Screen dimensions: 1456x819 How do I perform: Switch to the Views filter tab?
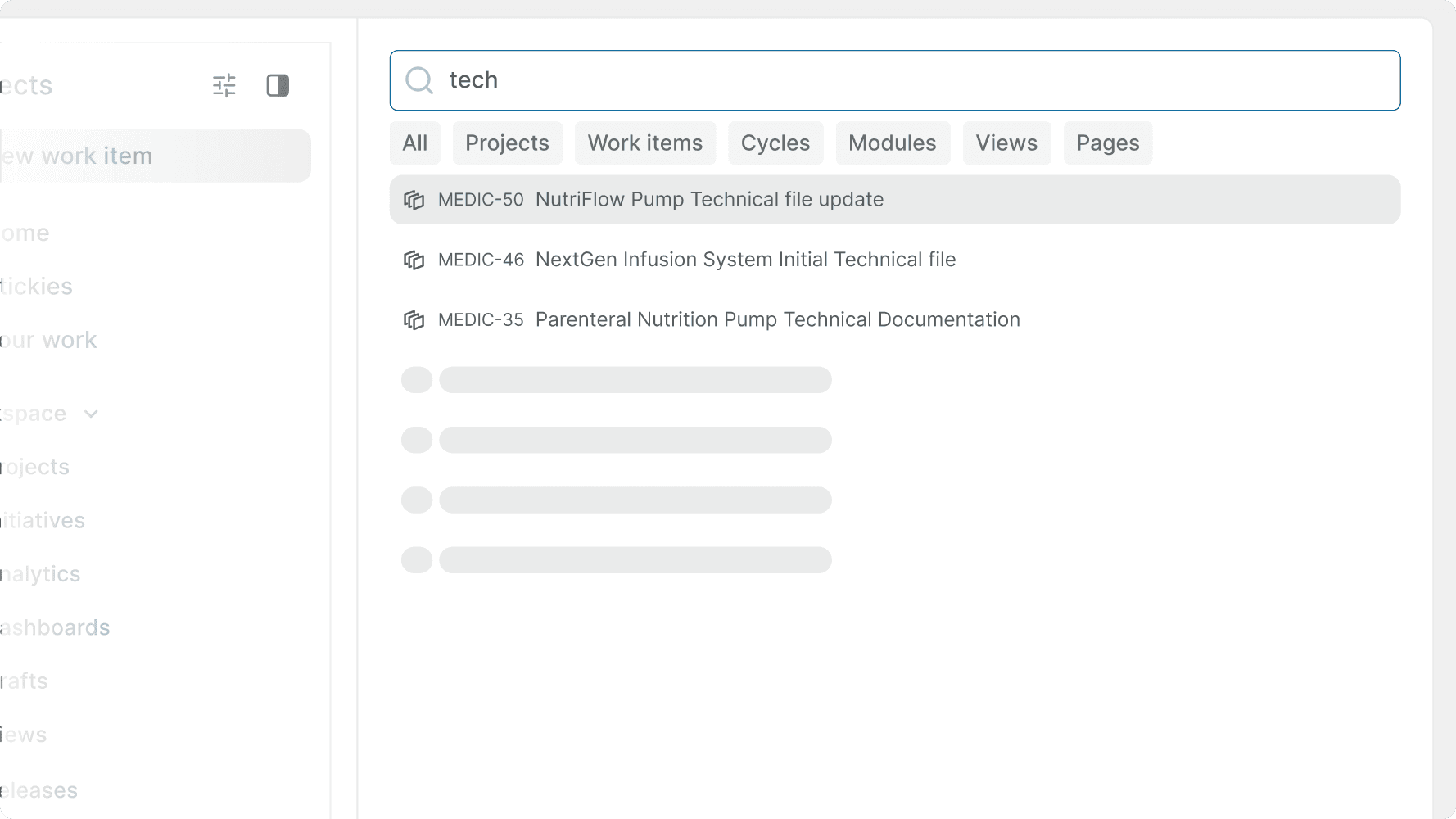[x=1006, y=143]
